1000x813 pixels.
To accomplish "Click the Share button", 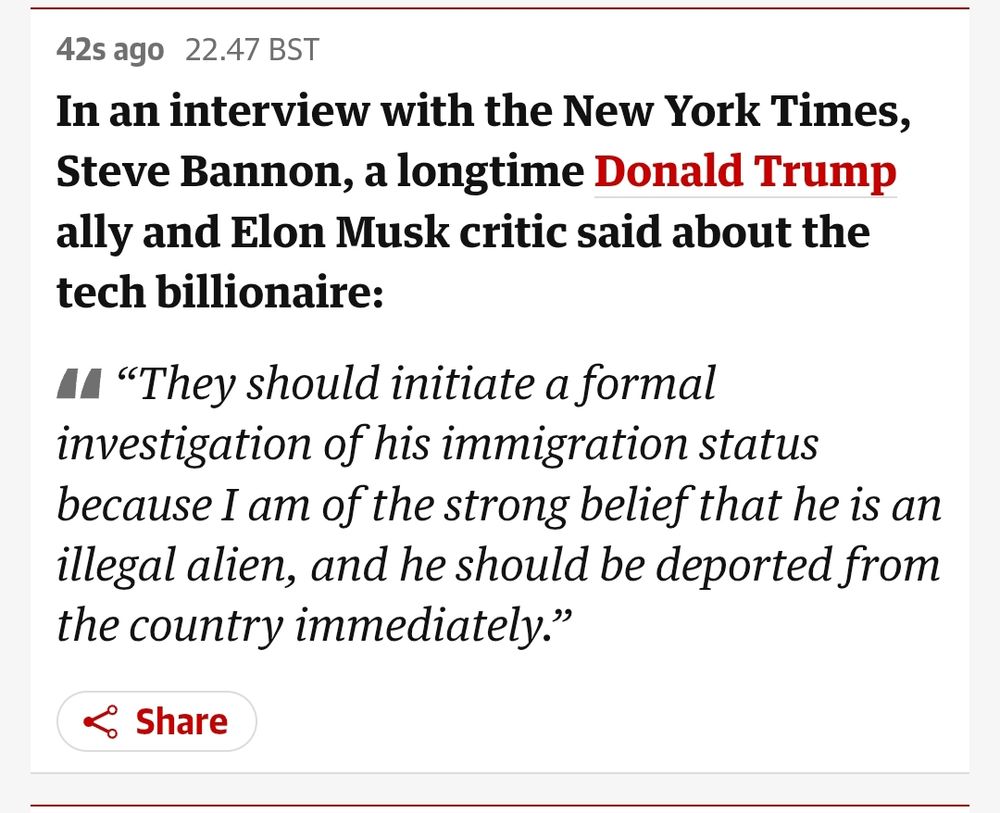I will point(157,721).
